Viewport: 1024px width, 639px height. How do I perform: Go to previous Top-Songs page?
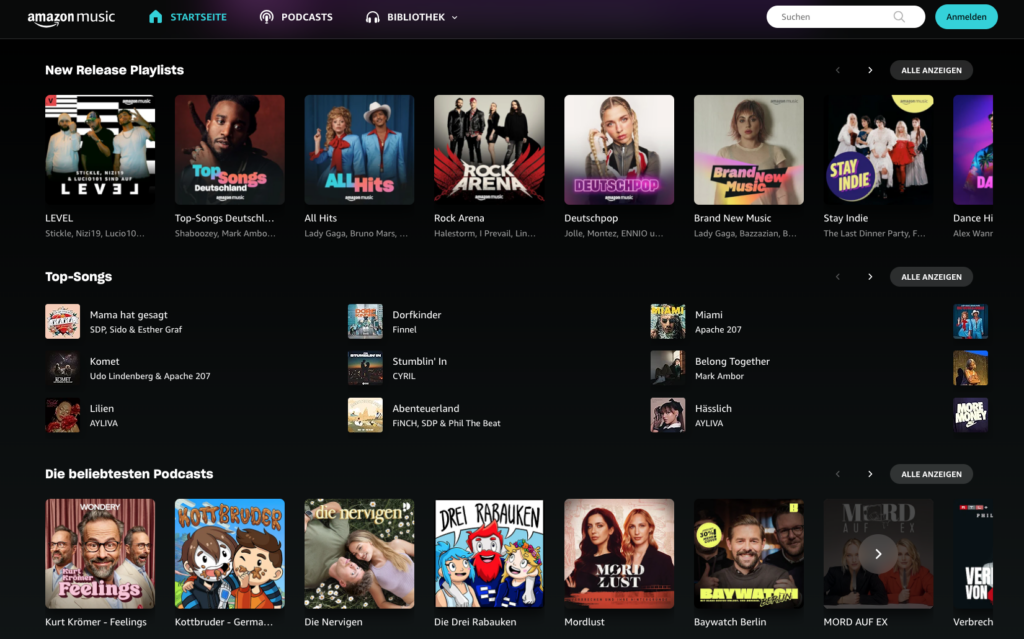click(838, 277)
